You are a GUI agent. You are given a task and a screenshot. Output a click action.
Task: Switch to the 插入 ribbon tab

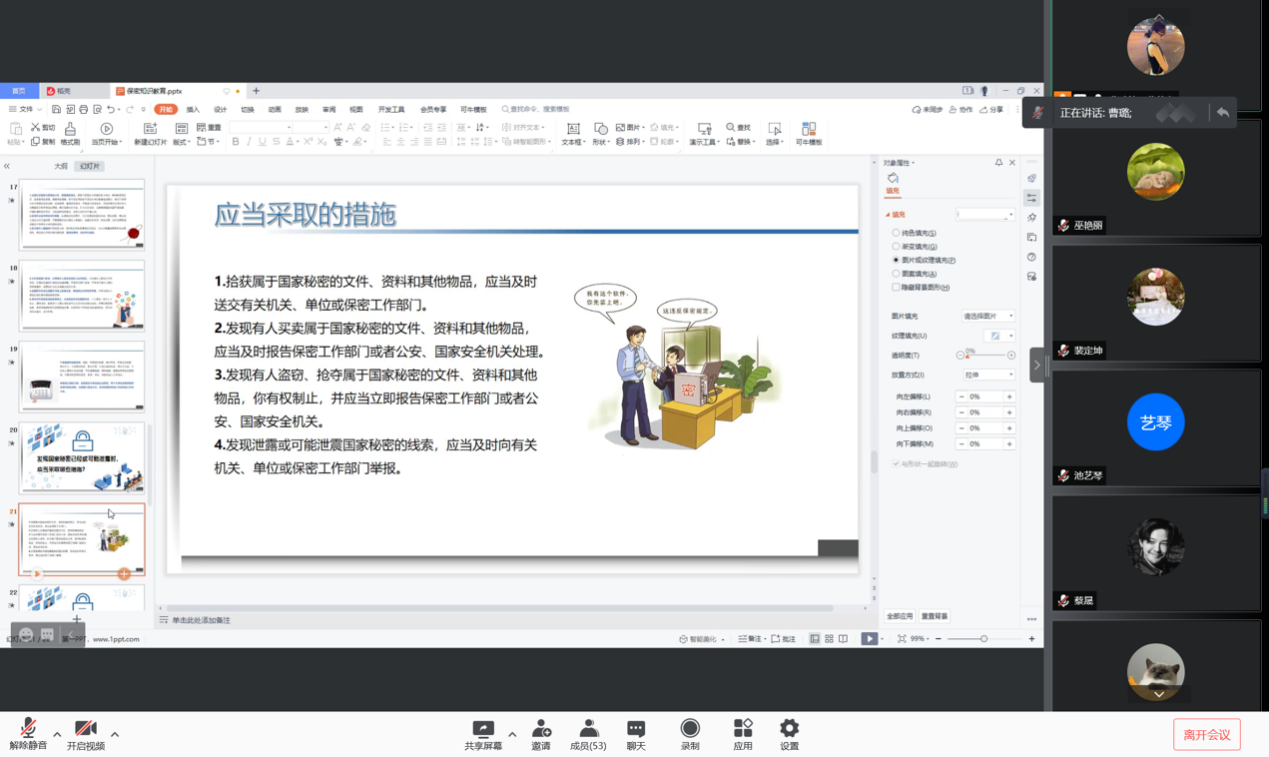click(193, 110)
